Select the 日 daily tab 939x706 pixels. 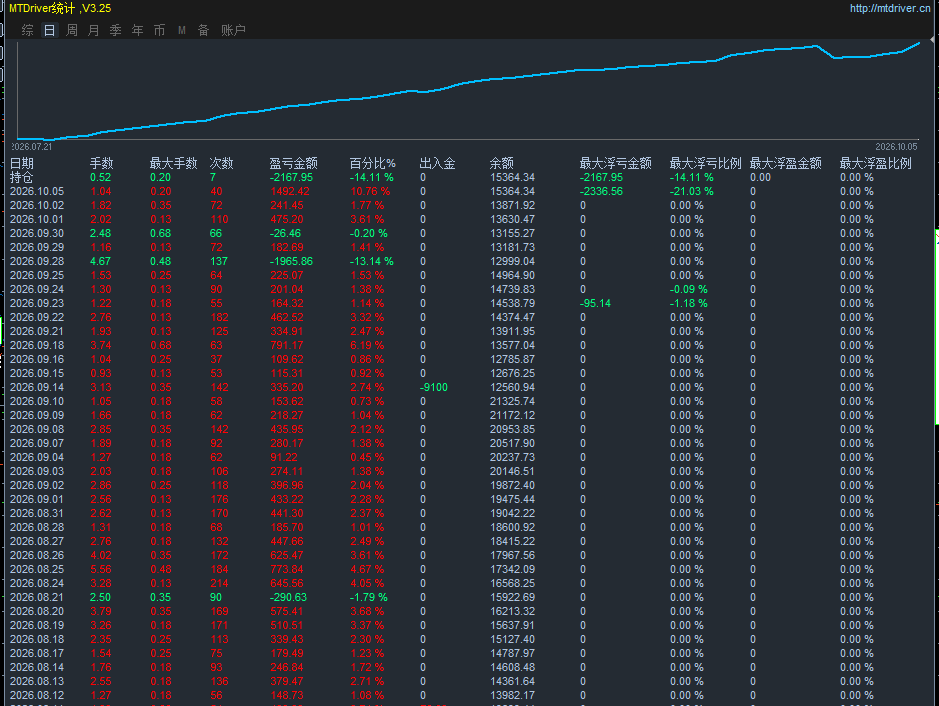pos(50,30)
